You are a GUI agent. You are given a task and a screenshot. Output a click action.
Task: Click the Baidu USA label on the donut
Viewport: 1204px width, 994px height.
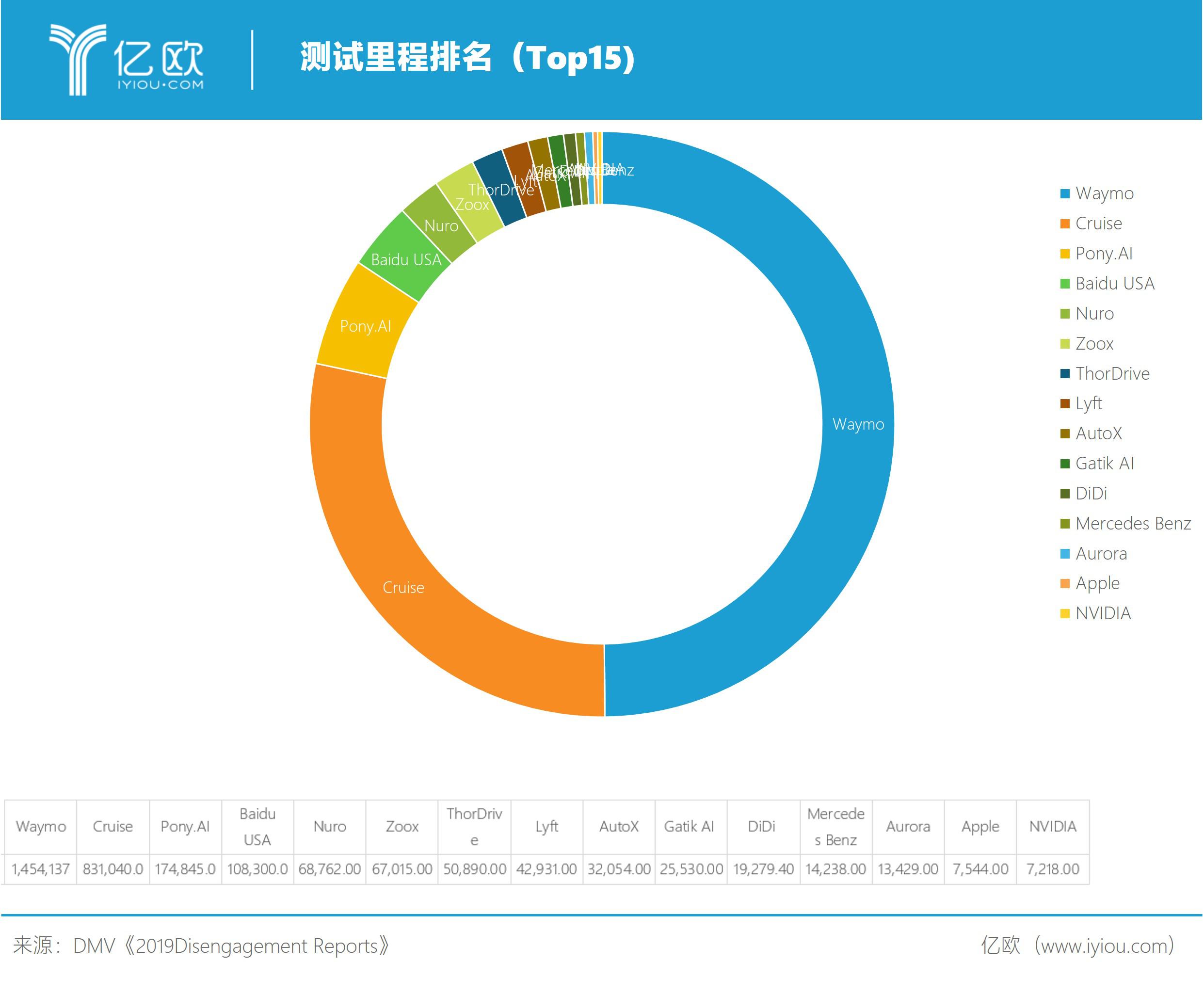406,260
